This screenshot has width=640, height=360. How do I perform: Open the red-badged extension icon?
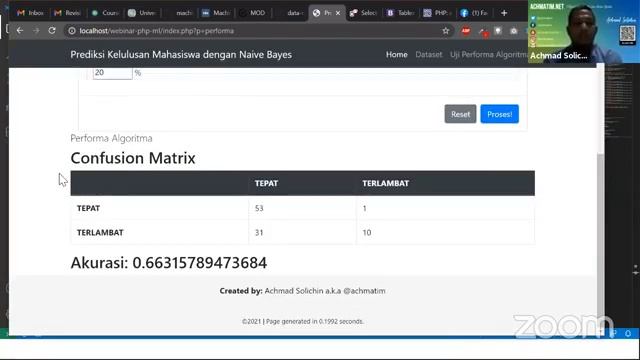(483, 31)
